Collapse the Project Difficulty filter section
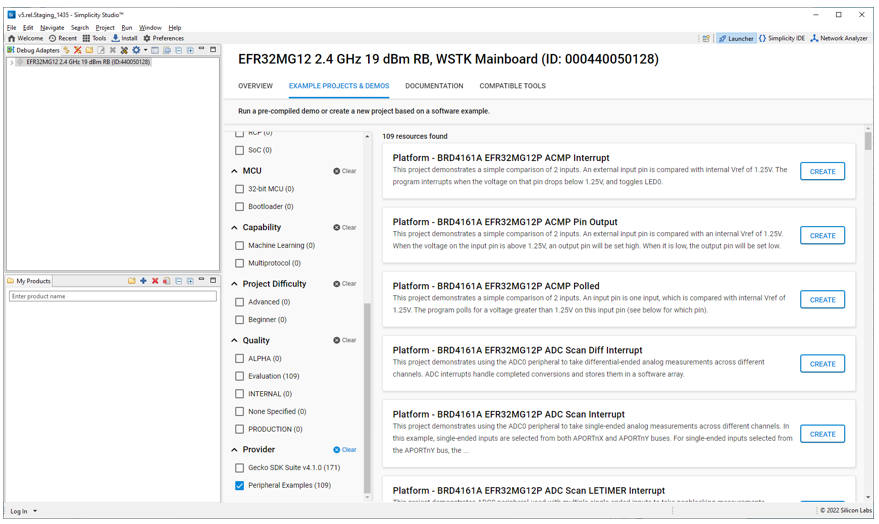Screen dimensions: 879x524 point(234,284)
